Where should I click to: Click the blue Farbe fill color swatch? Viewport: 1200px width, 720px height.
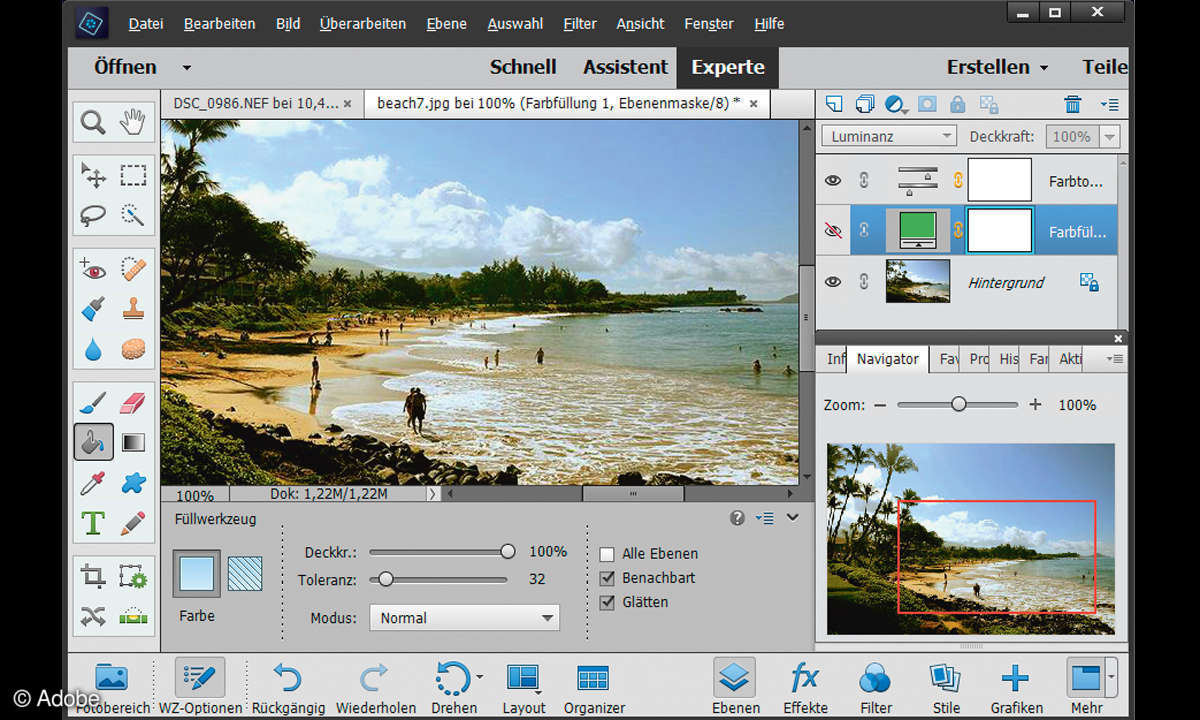pyautogui.click(x=196, y=574)
